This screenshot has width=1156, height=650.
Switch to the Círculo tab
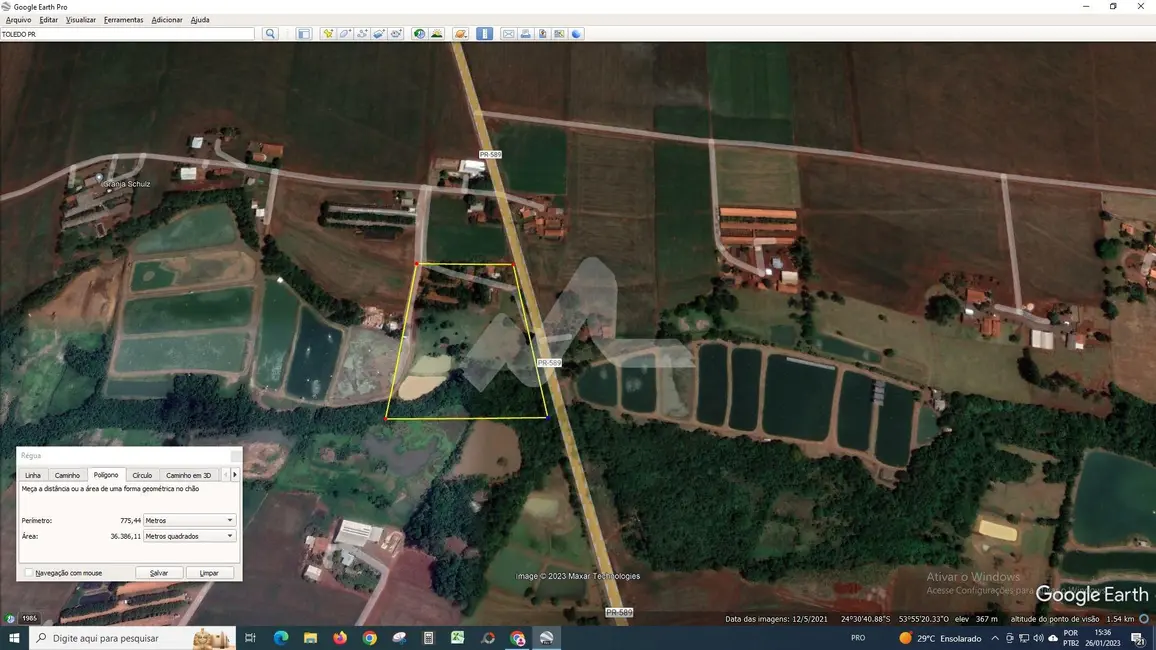tap(142, 475)
